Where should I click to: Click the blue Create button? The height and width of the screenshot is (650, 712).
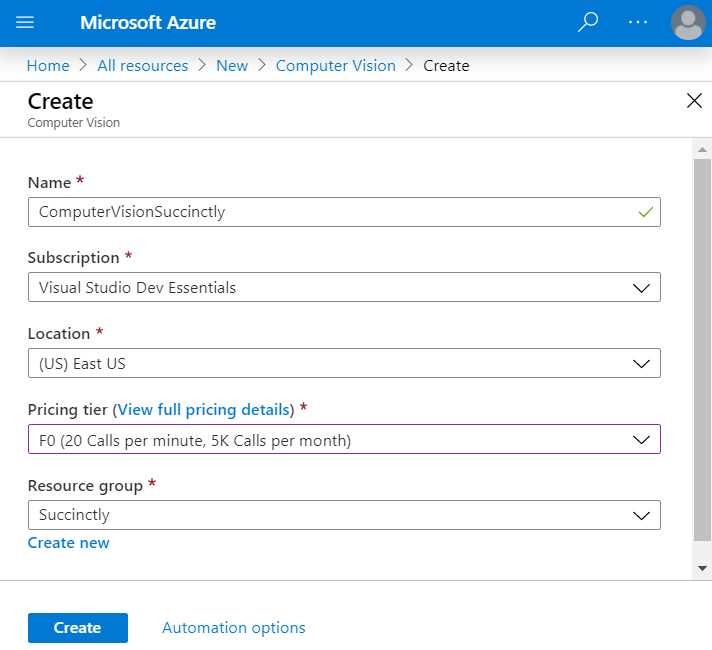tap(78, 628)
